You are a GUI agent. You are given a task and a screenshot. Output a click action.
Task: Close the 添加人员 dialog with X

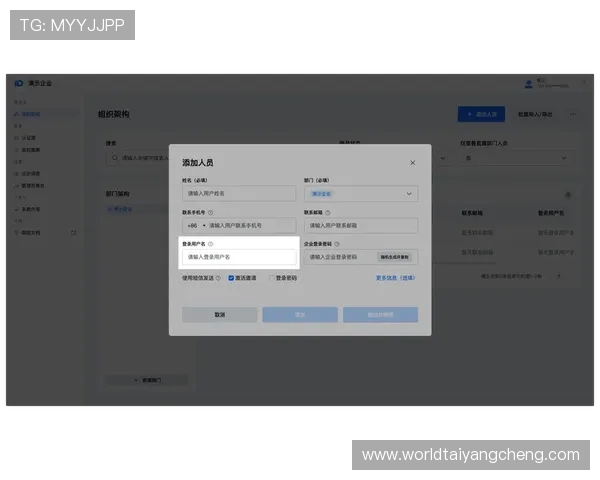(413, 162)
